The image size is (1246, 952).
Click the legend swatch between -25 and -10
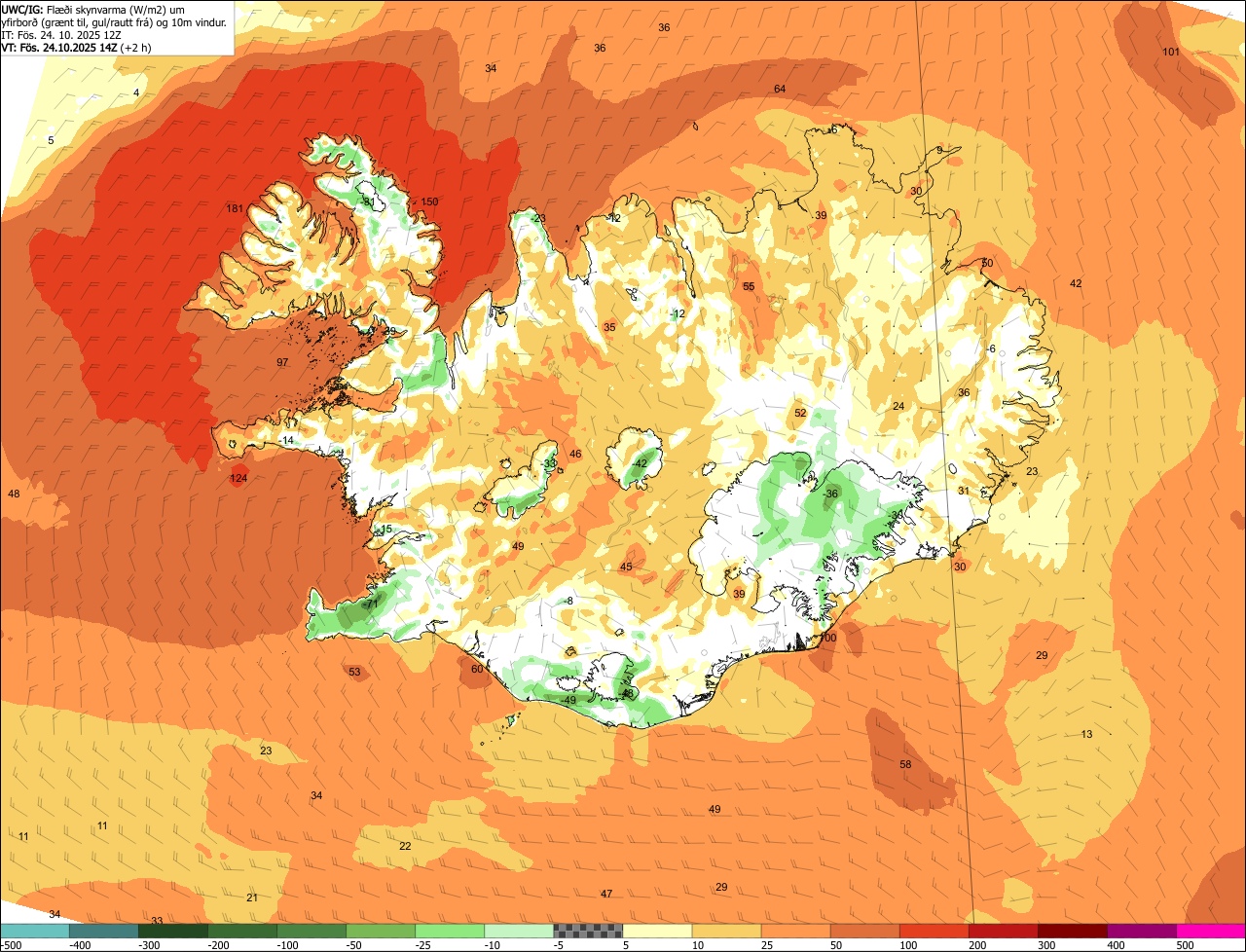(450, 931)
